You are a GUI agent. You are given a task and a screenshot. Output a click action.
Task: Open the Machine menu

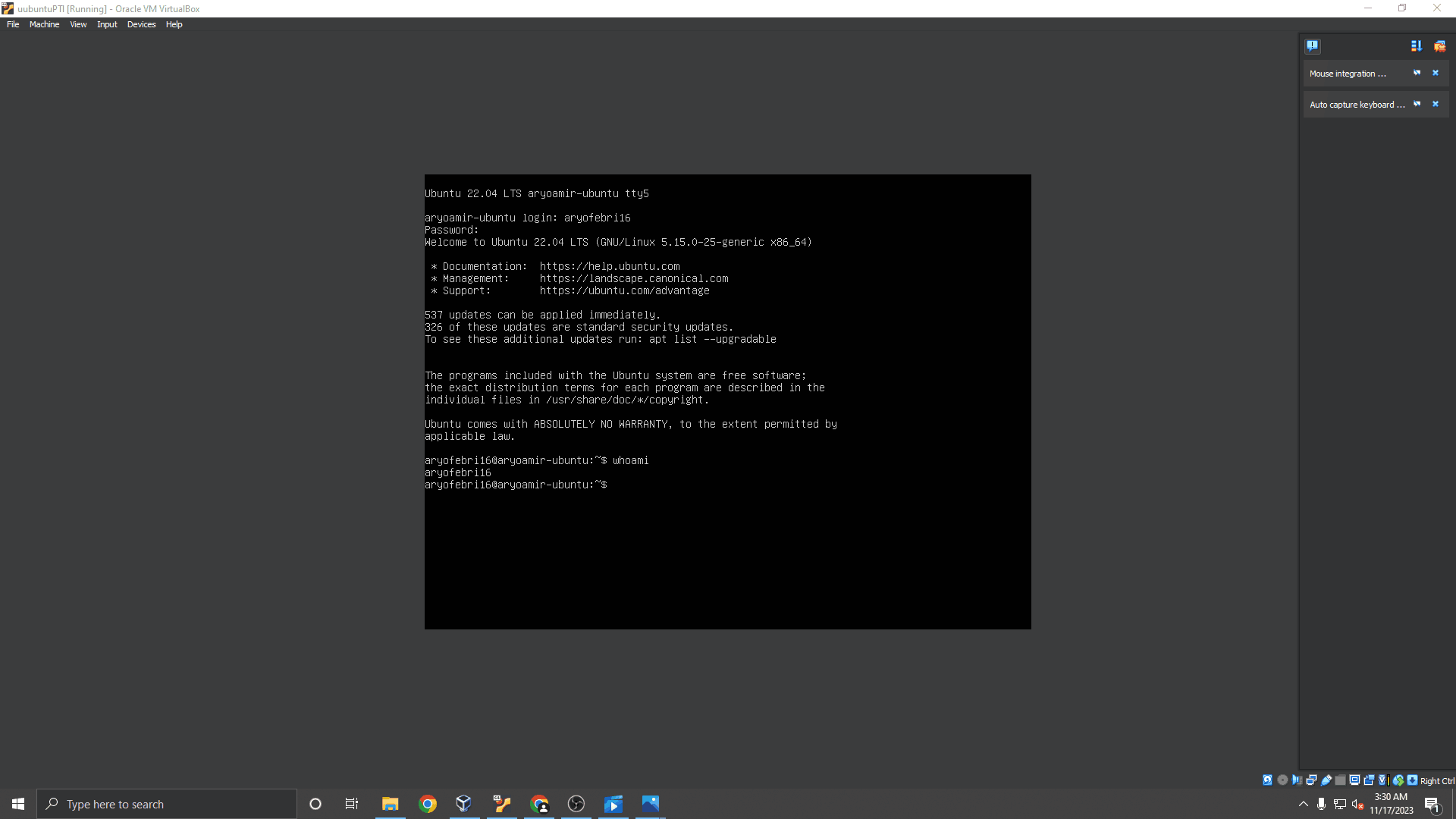tap(44, 24)
